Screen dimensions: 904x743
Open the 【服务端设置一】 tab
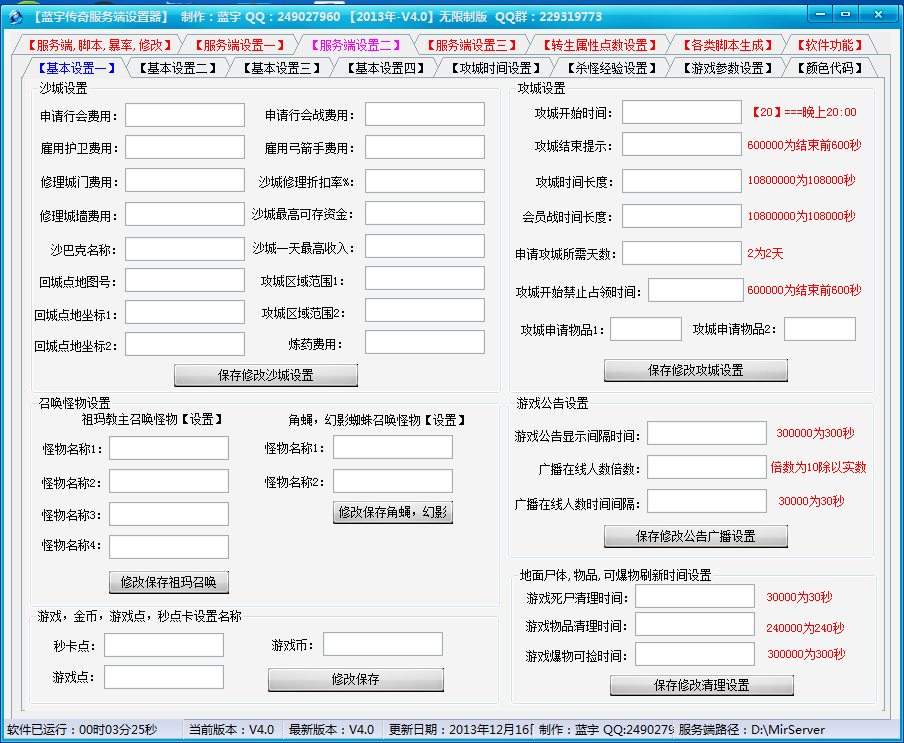(240, 45)
